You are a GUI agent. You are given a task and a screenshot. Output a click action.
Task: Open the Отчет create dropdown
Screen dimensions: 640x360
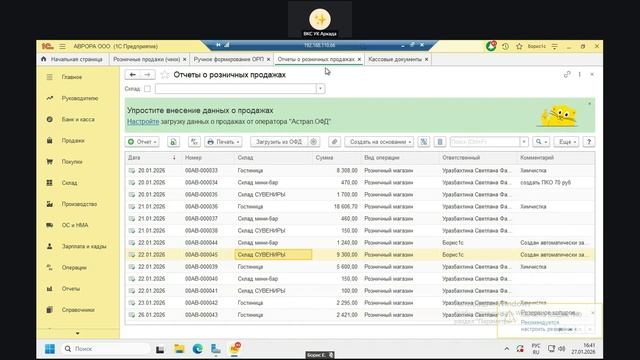point(142,142)
